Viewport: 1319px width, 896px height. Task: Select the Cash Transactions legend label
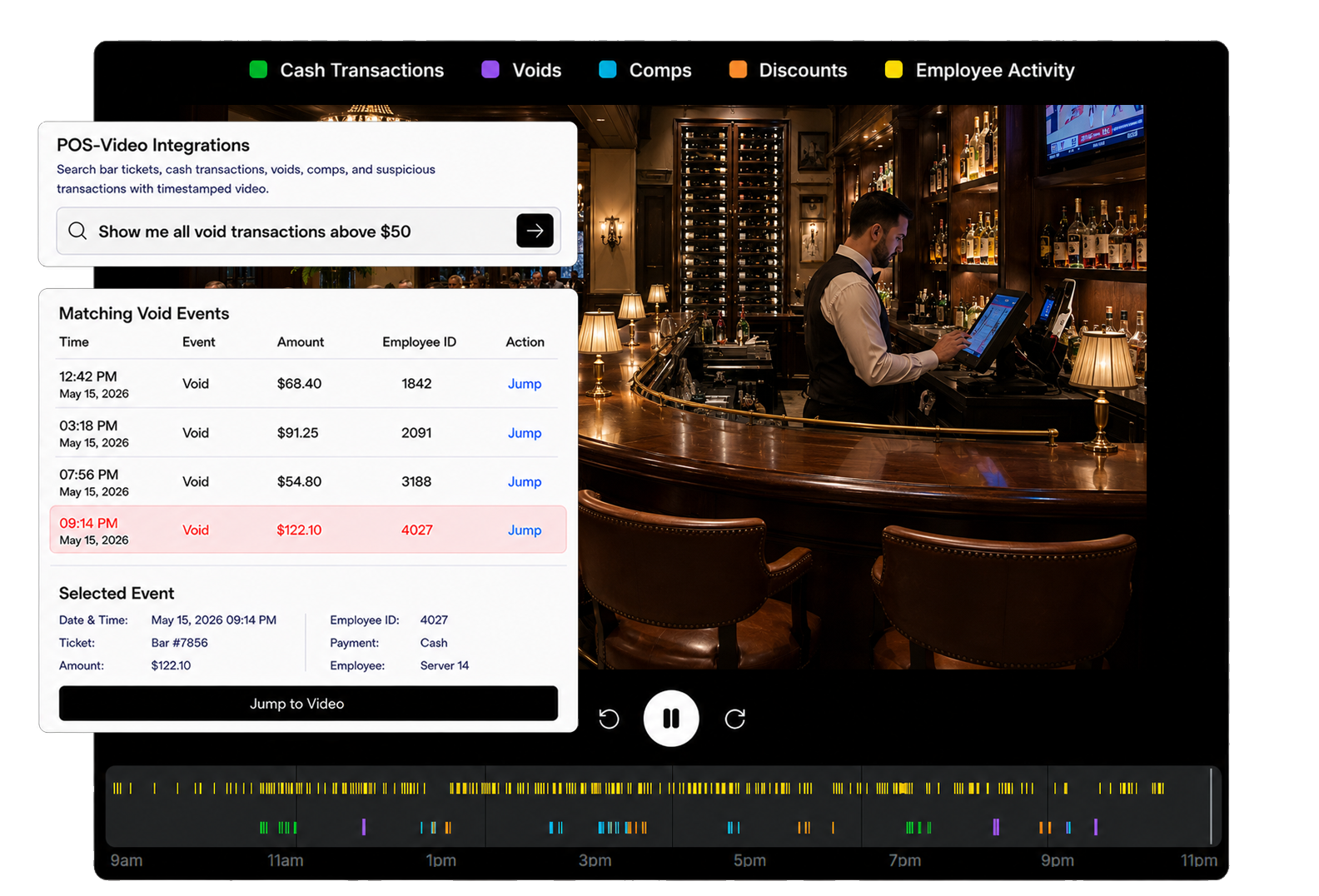[x=362, y=70]
